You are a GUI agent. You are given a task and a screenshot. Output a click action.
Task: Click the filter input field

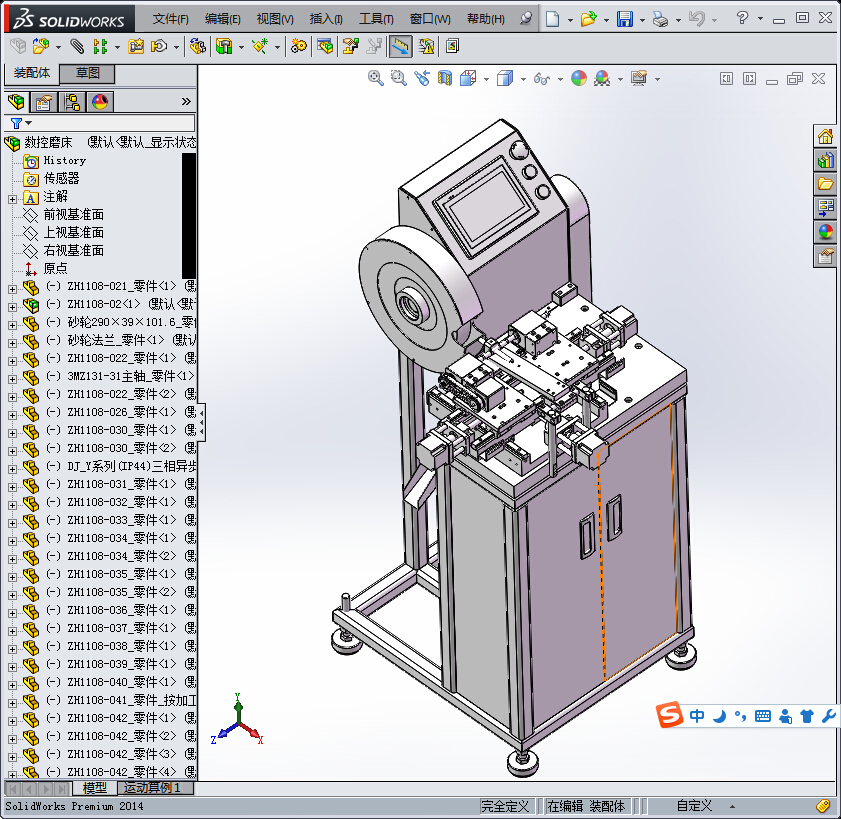coord(100,123)
